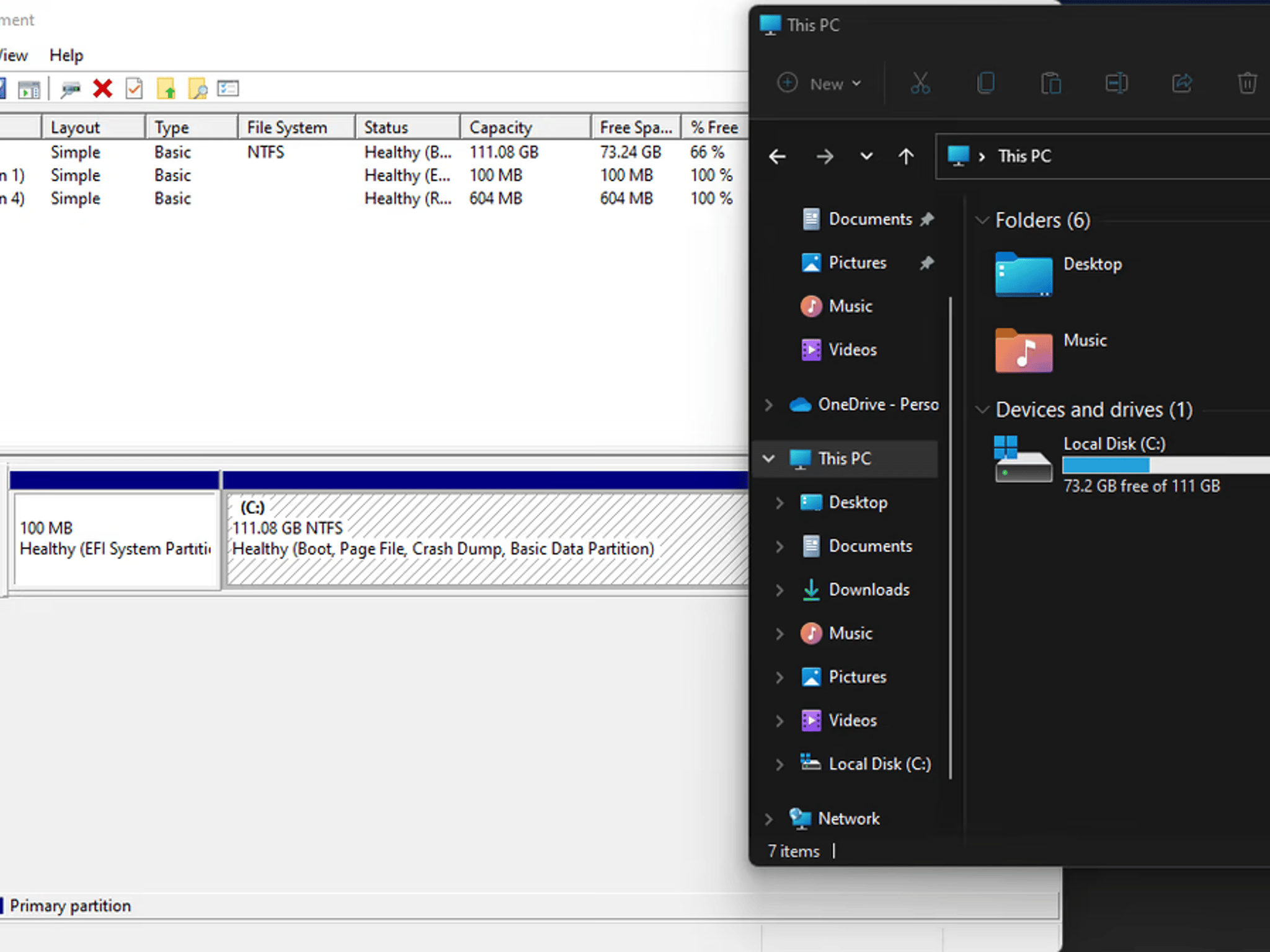Expand the Downloads node under This PC

click(779, 590)
